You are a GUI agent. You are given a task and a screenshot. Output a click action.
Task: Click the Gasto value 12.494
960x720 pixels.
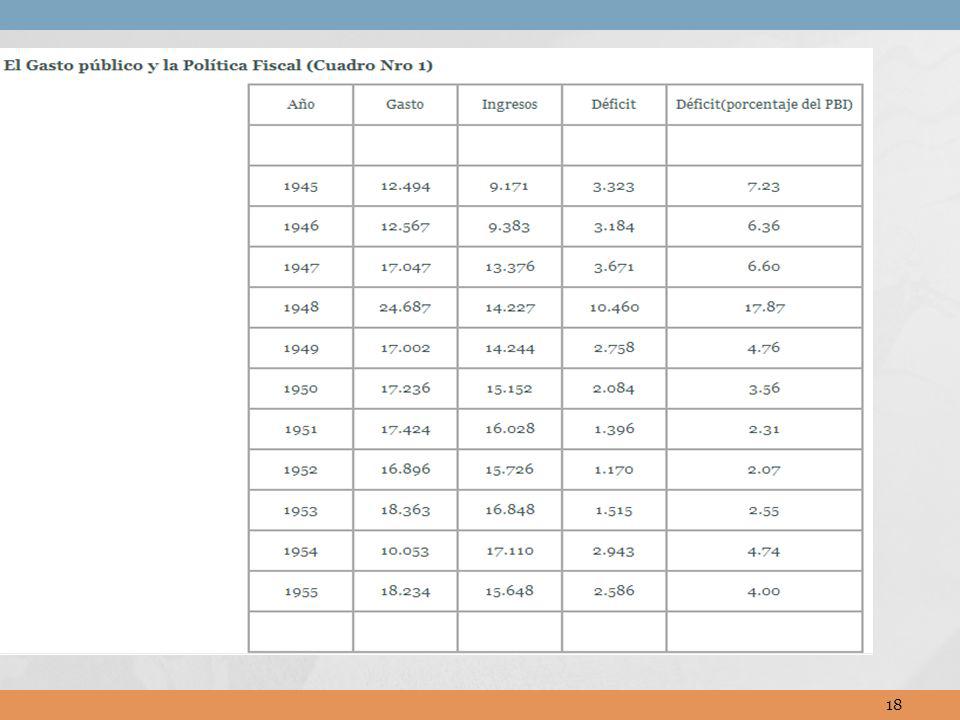click(x=405, y=186)
